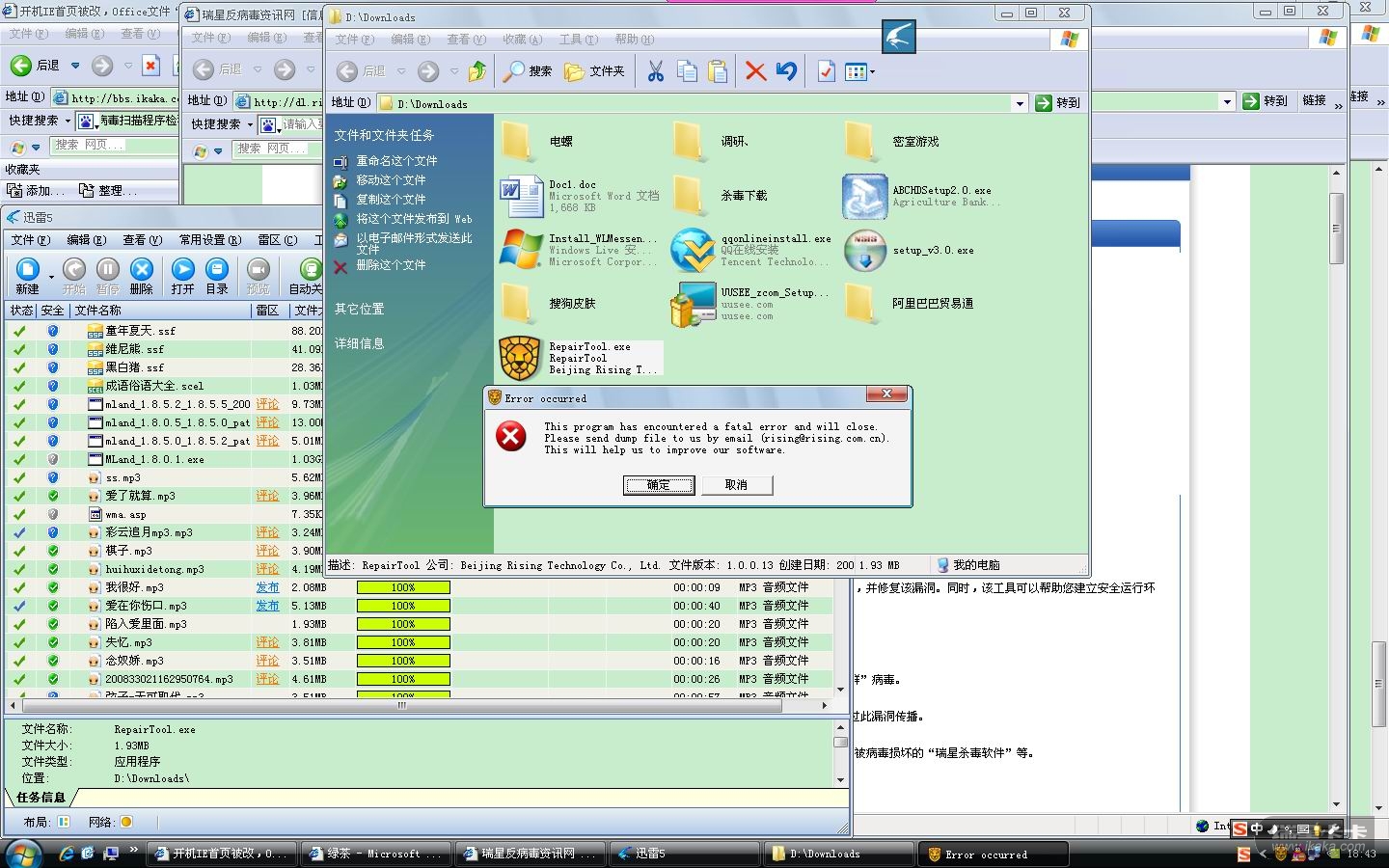Click the 布局 layout icon in Xunlei status bar
Viewport: 1389px width, 868px height.
point(64,822)
